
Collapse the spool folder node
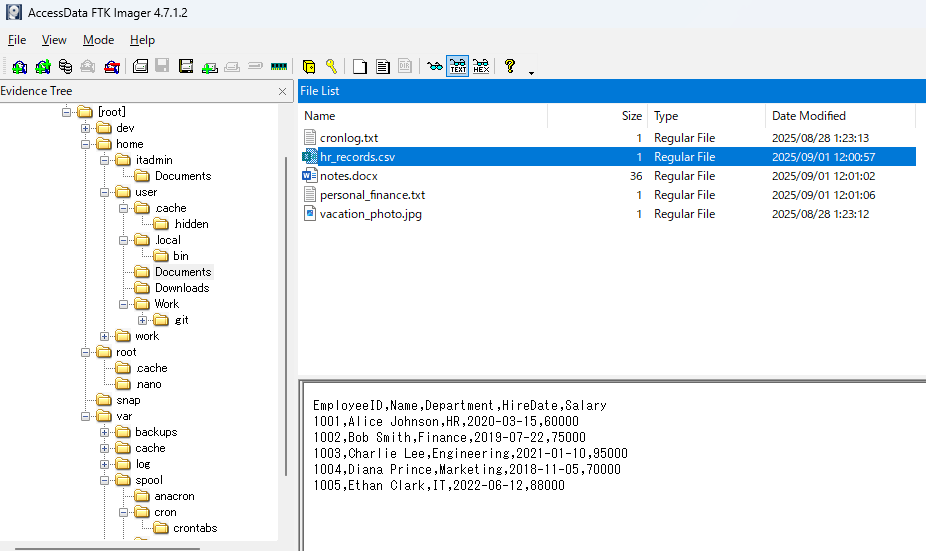pyautogui.click(x=105, y=480)
